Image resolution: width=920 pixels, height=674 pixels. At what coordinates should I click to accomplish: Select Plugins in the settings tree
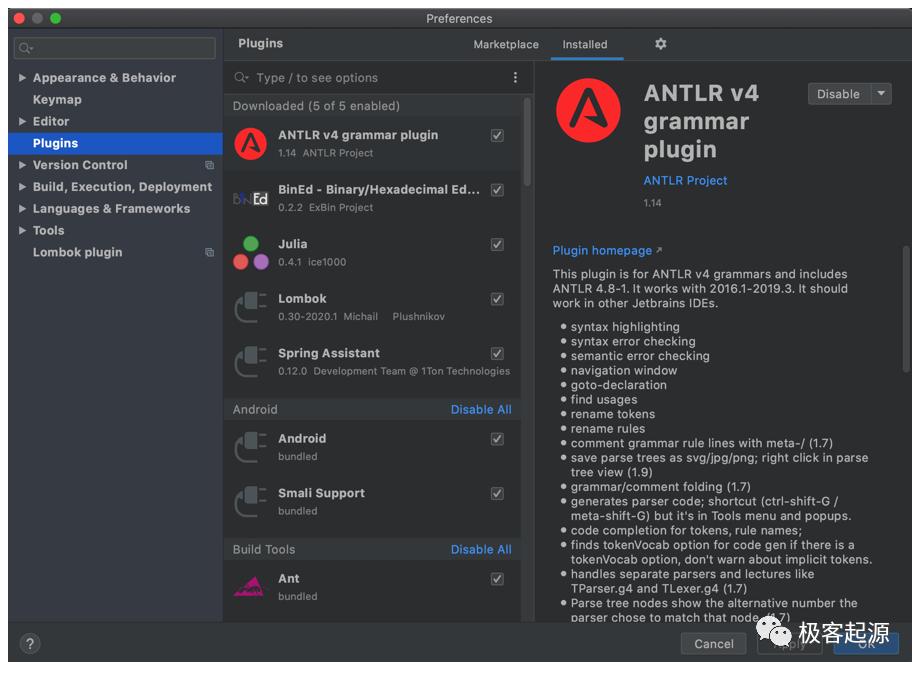pyautogui.click(x=116, y=143)
